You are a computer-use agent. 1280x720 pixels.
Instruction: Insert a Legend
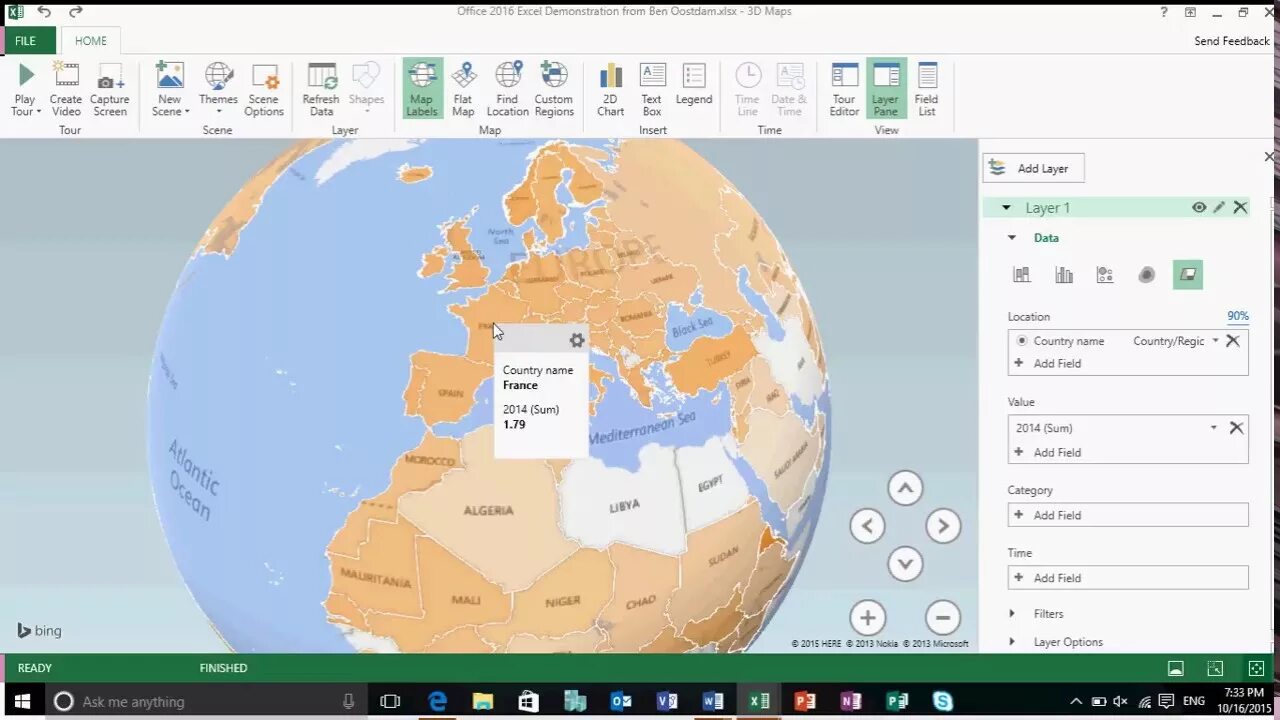coord(694,84)
